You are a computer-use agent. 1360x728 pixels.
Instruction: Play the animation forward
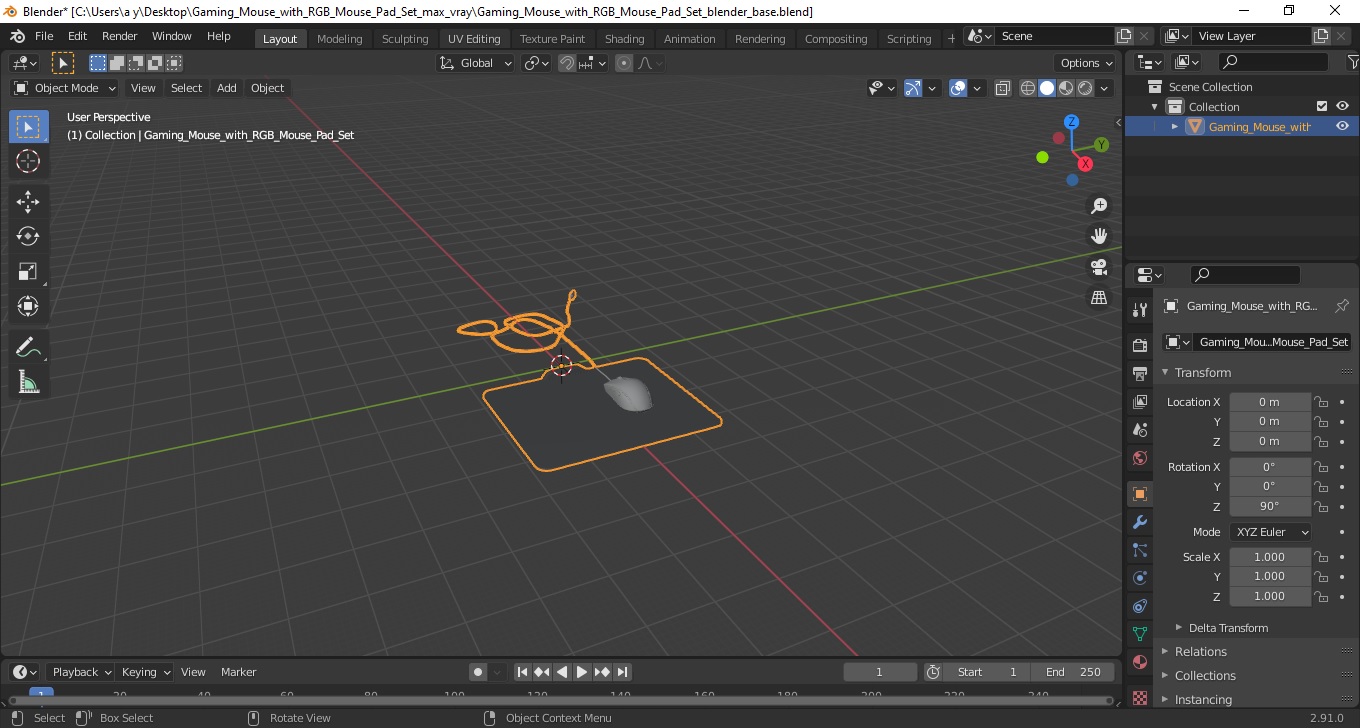pyautogui.click(x=582, y=672)
